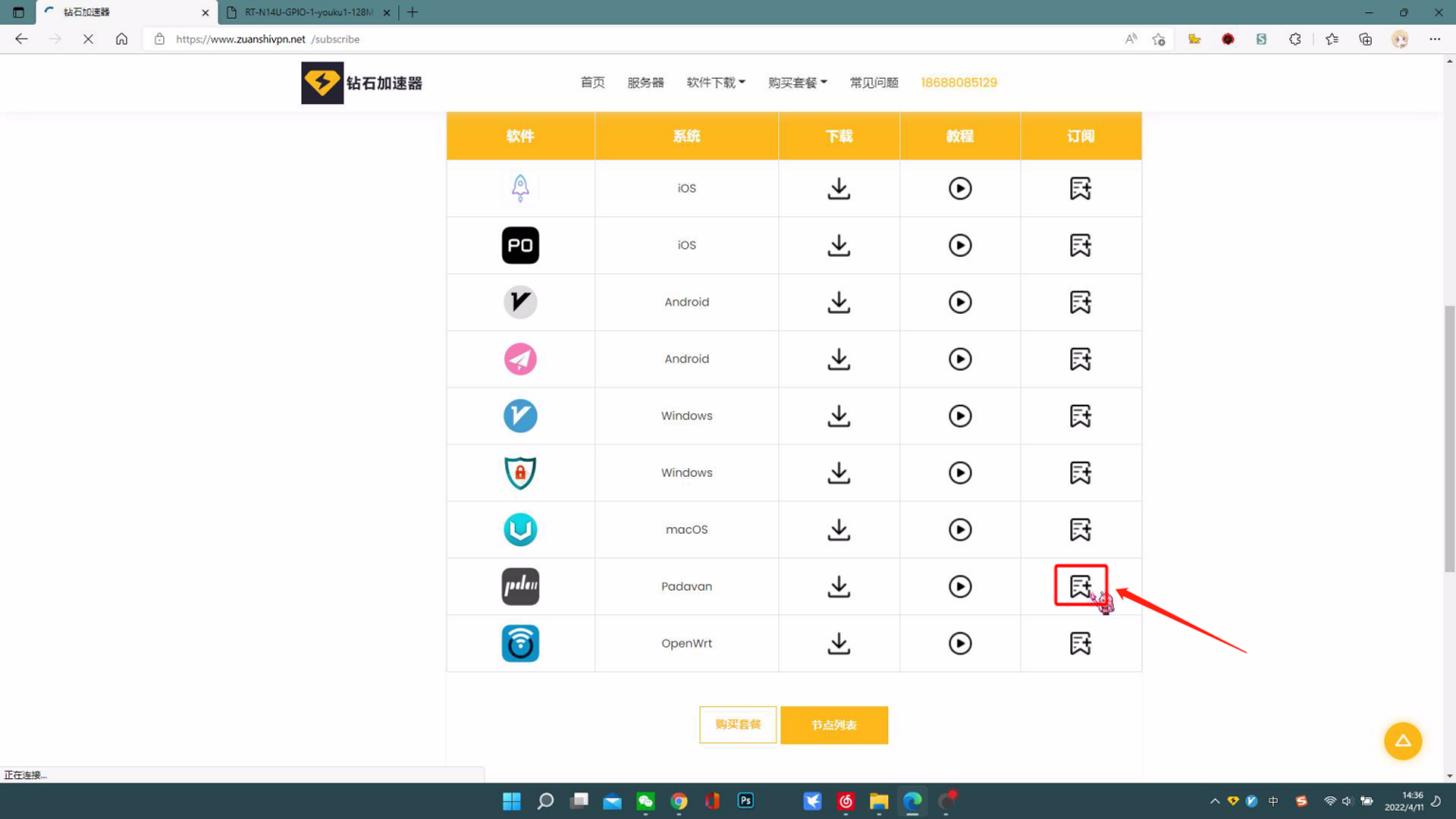1456x819 pixels.
Task: Switch to the RT-N14U-GPIO browser tab
Action: pos(301,12)
